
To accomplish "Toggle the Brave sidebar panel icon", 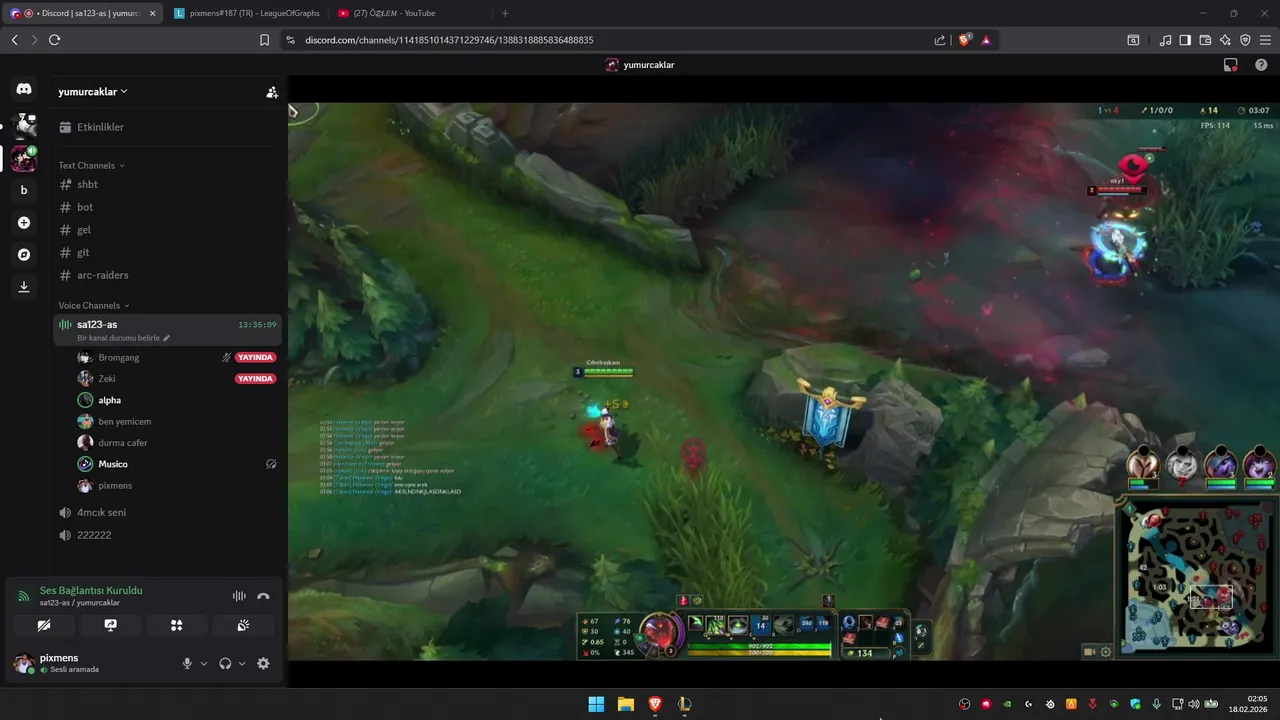I will 1185,40.
